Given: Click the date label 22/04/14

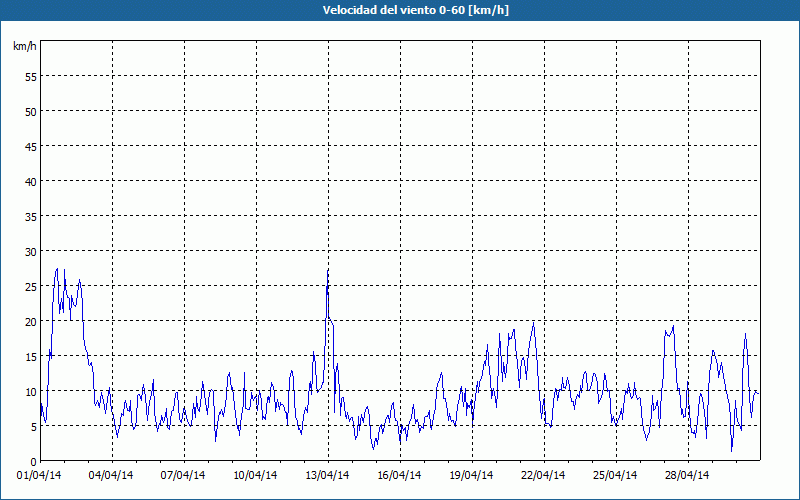Looking at the screenshot, I should (543, 475).
